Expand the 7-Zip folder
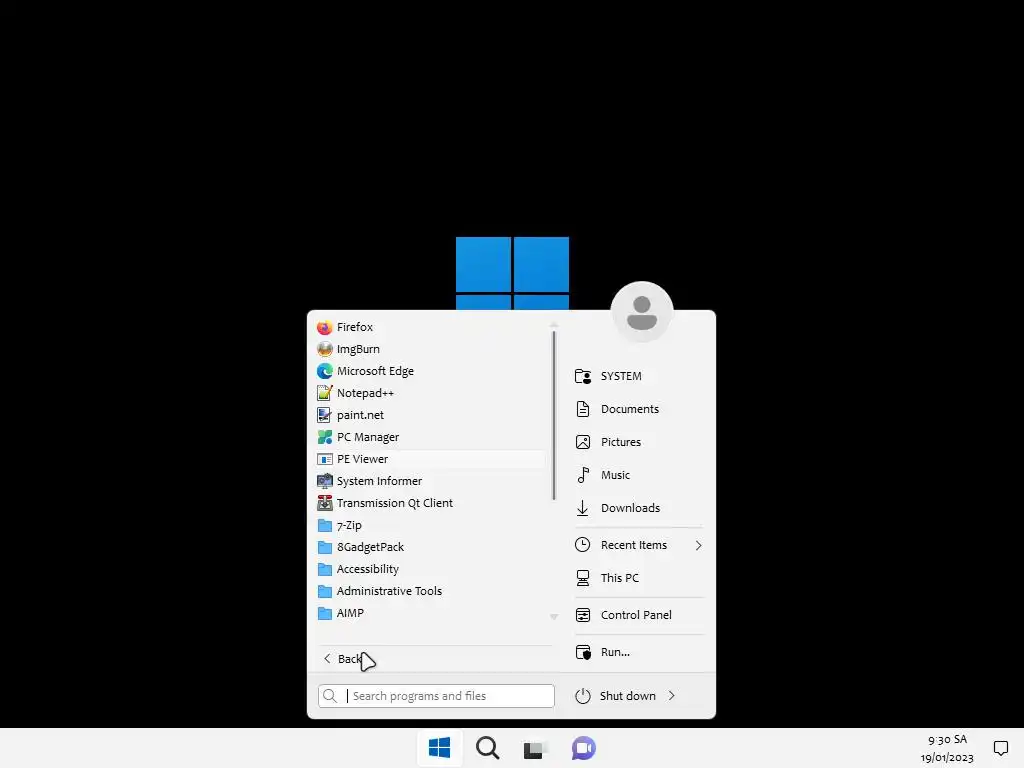Image resolution: width=1024 pixels, height=768 pixels. coord(430,525)
